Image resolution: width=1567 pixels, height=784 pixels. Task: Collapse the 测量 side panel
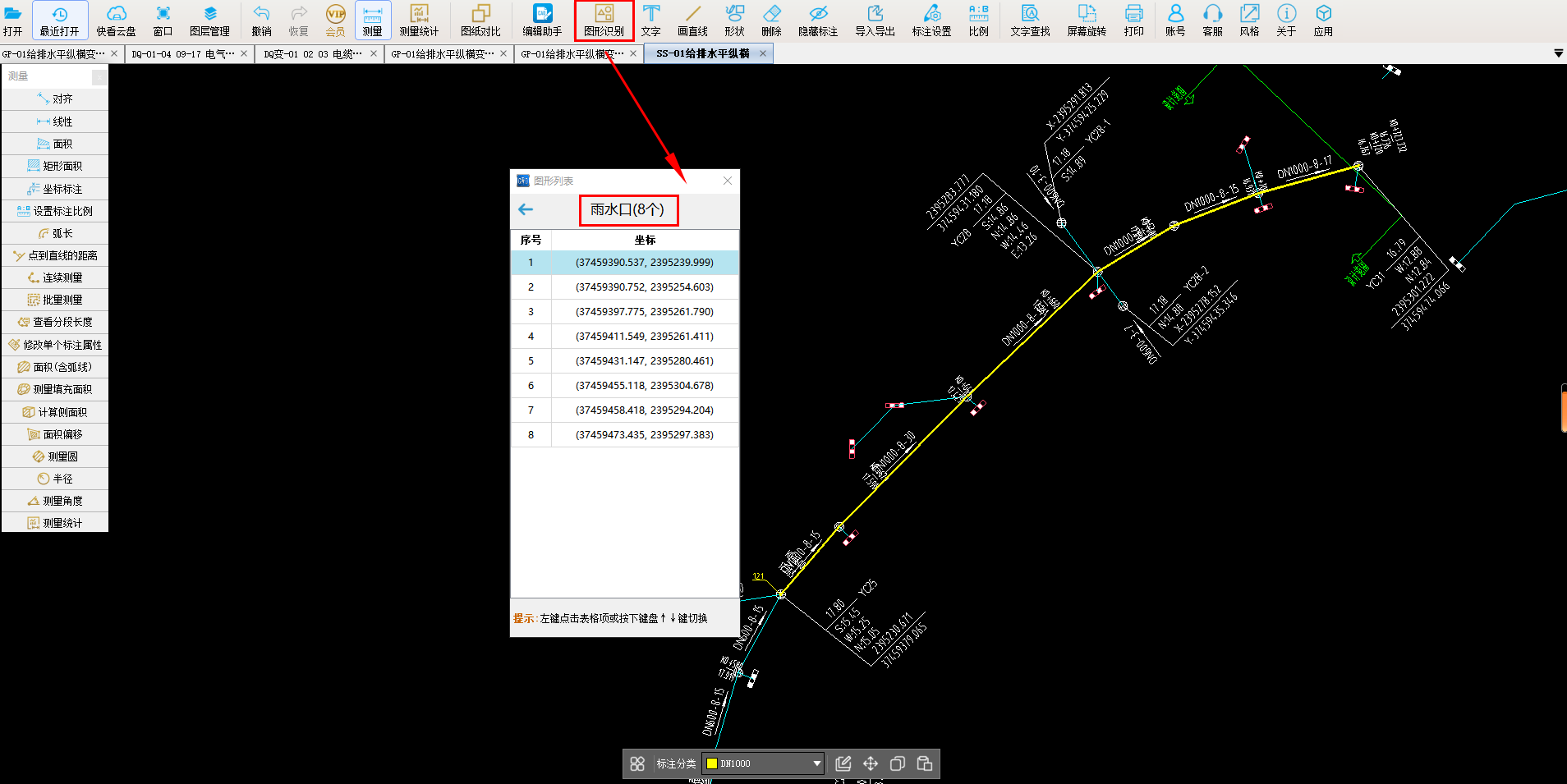coord(99,77)
